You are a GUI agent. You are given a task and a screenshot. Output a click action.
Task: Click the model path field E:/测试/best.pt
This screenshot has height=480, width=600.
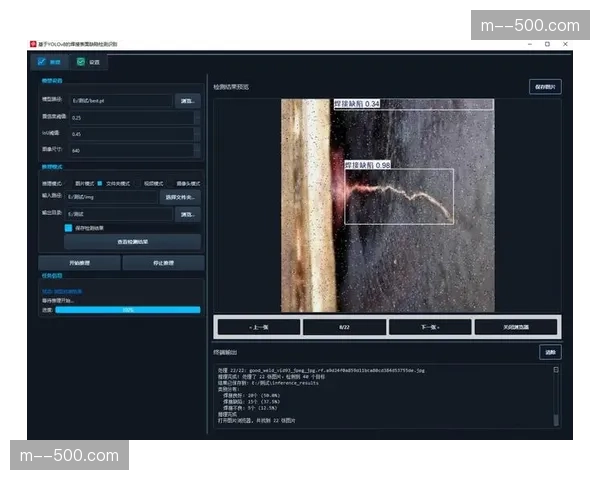tap(121, 101)
